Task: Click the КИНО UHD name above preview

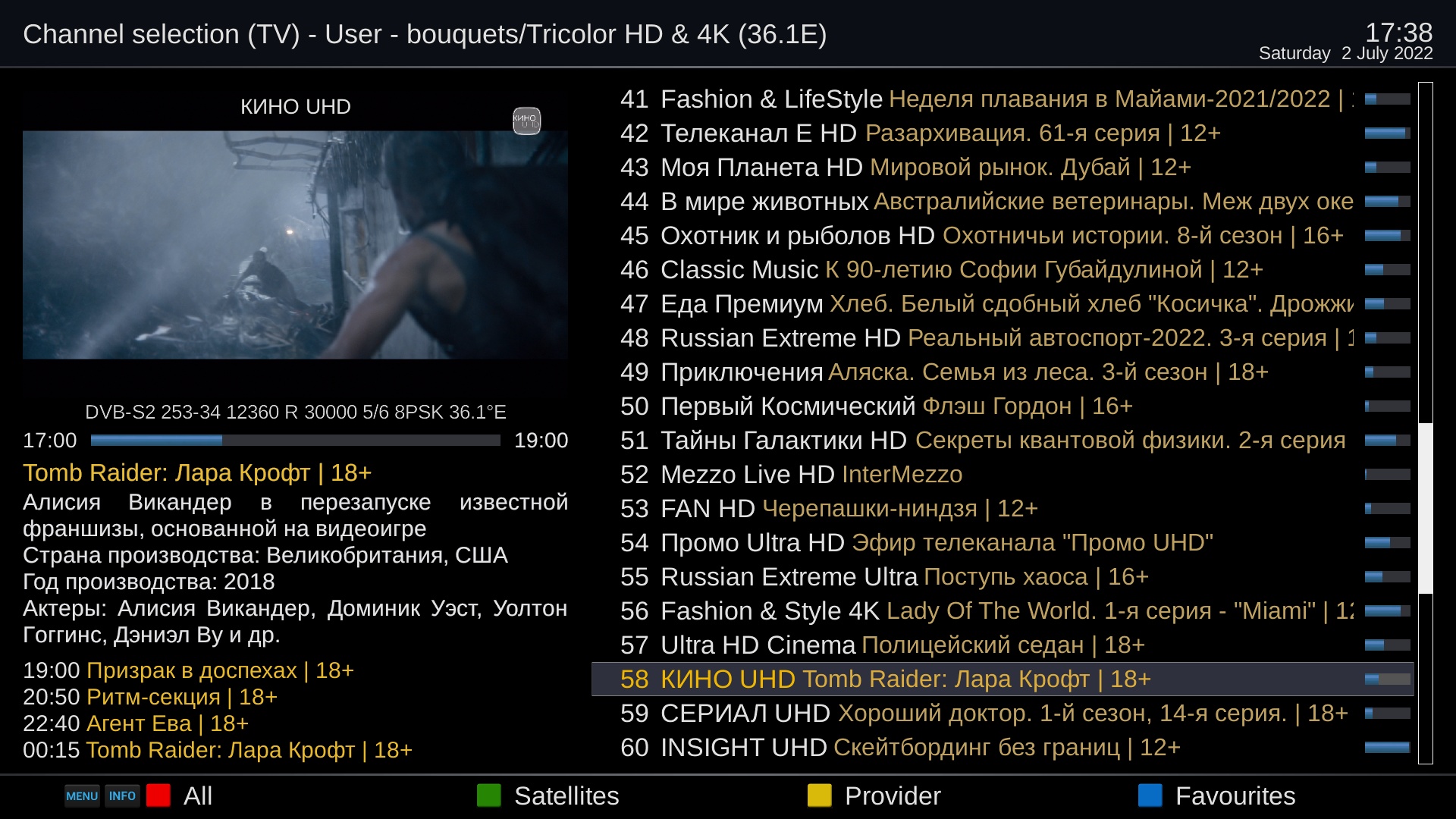Action: pyautogui.click(x=295, y=107)
